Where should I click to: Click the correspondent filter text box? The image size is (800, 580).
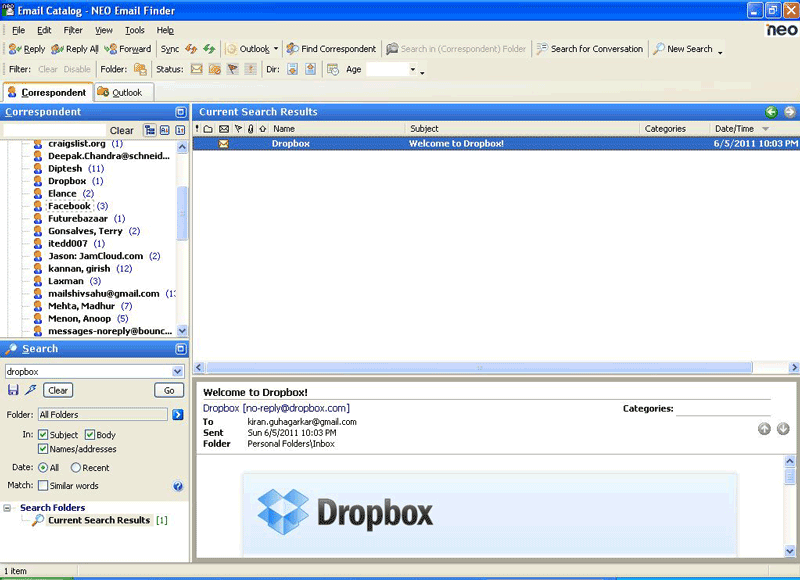[x=54, y=130]
